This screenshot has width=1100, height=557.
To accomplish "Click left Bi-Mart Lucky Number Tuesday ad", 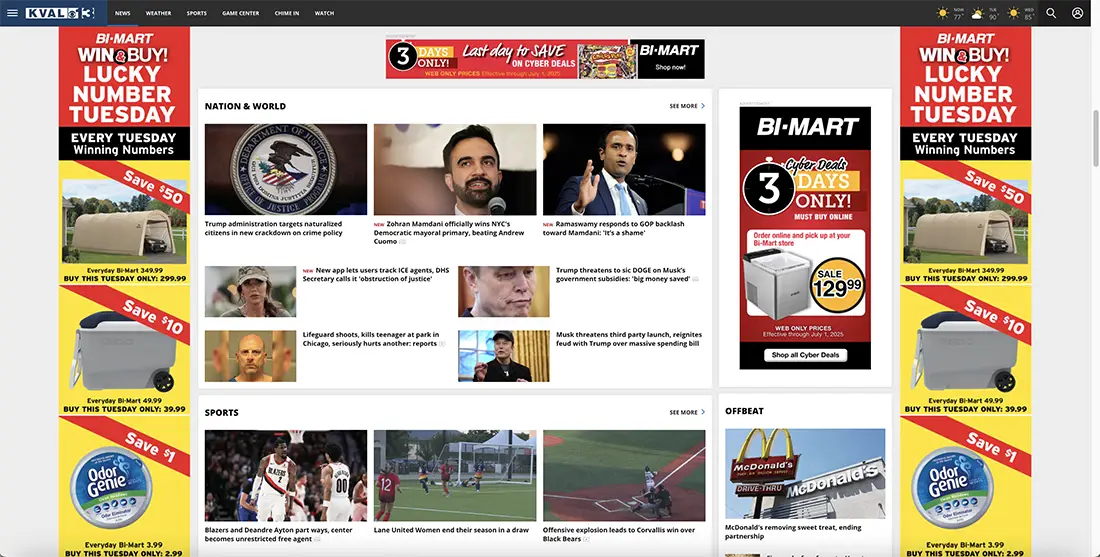I will (124, 292).
